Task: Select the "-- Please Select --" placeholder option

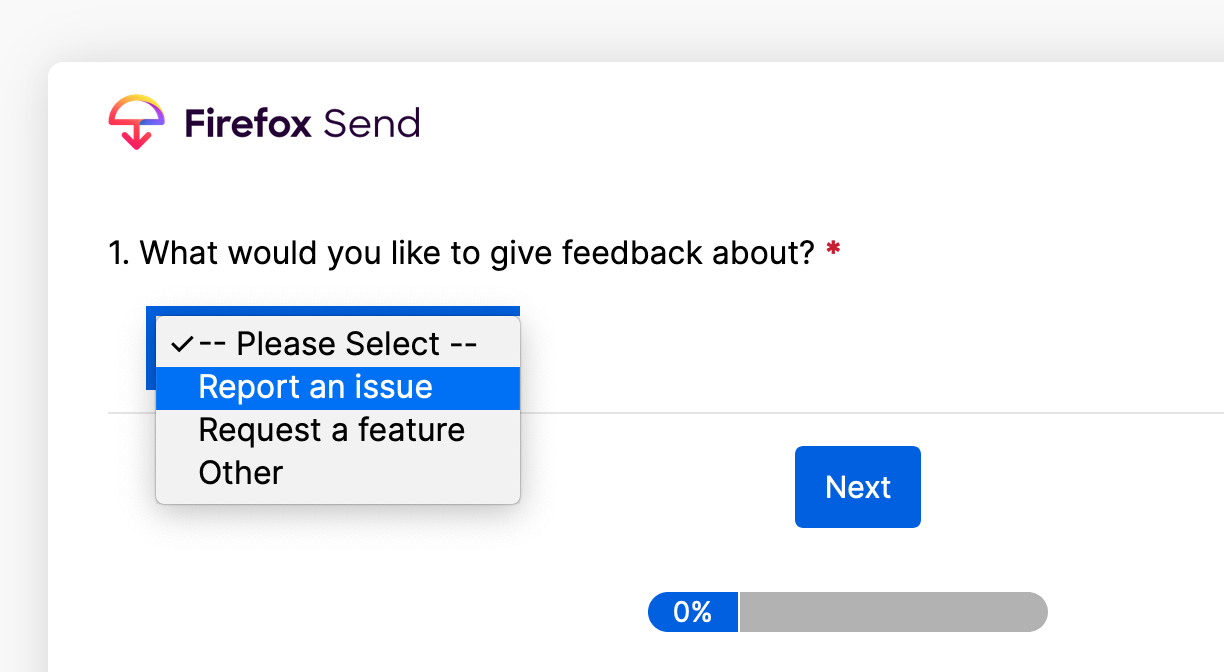Action: coord(338,345)
